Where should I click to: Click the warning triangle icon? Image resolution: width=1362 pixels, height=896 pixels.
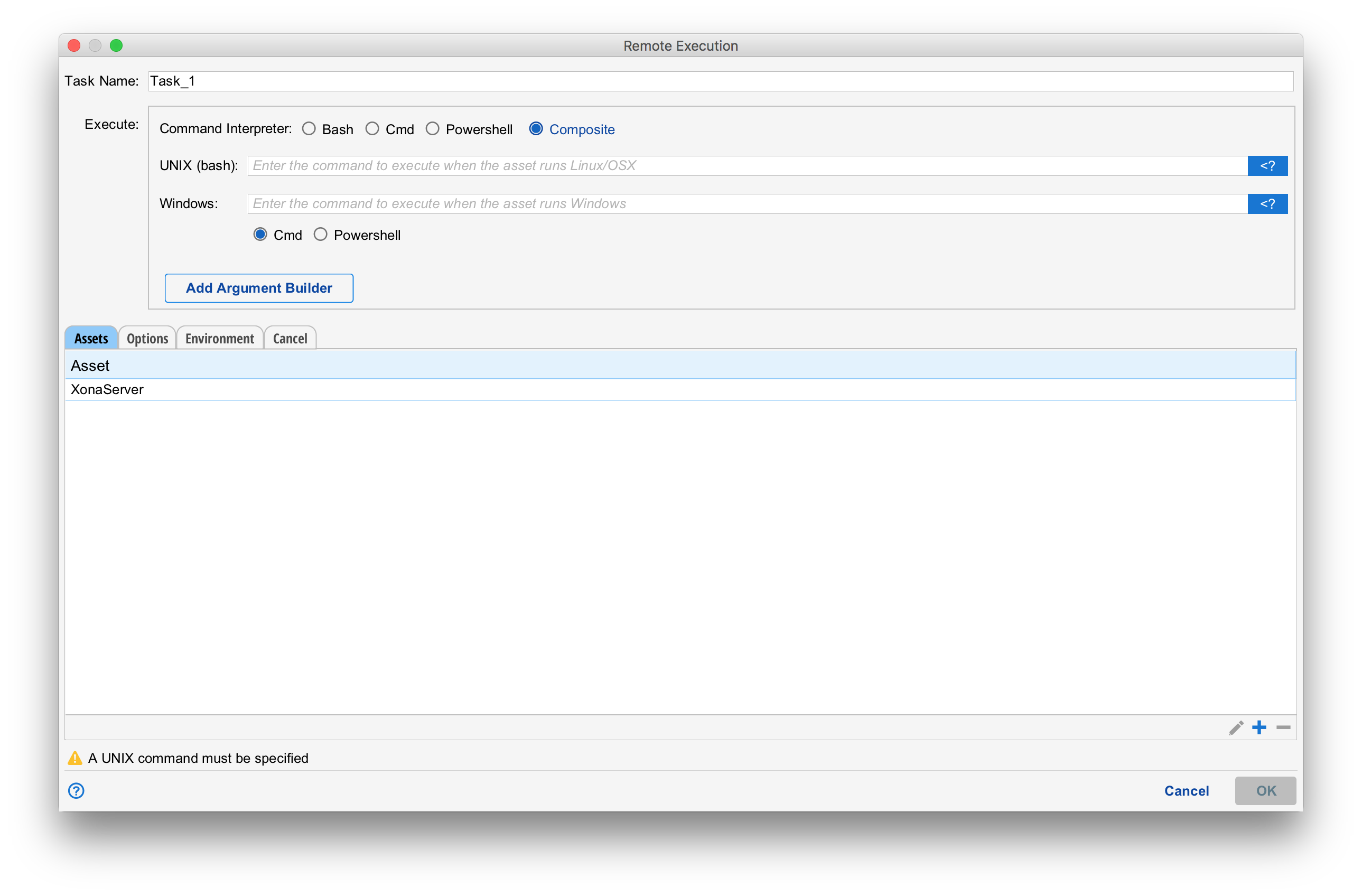pyautogui.click(x=76, y=758)
